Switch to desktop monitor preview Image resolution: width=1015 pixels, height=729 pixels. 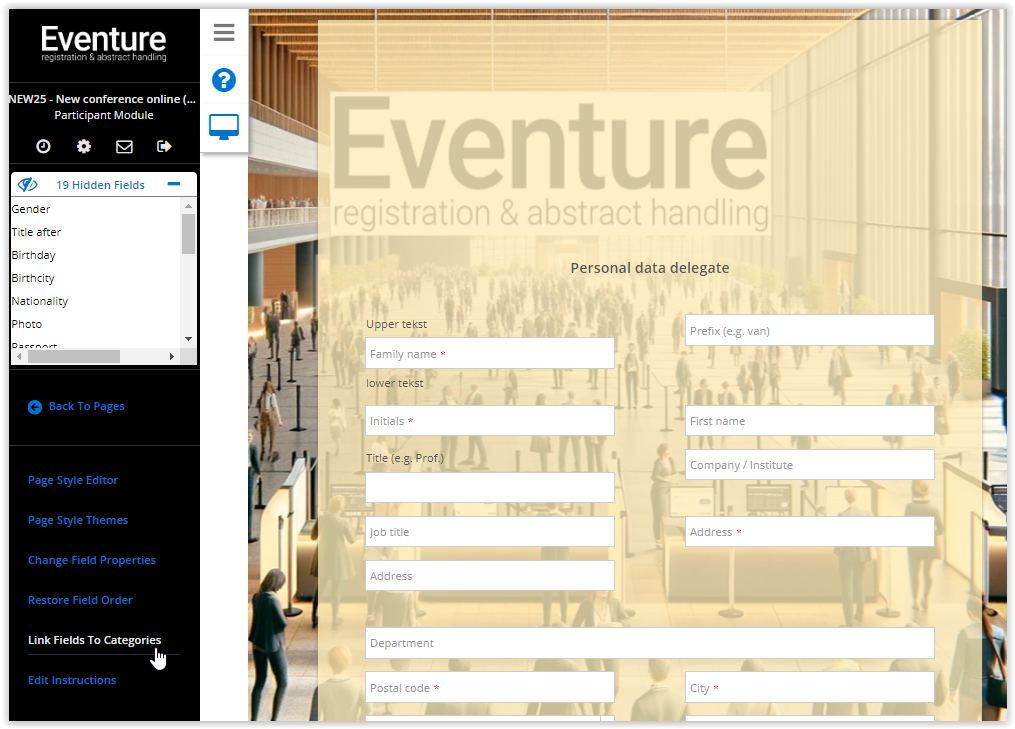pyautogui.click(x=224, y=127)
